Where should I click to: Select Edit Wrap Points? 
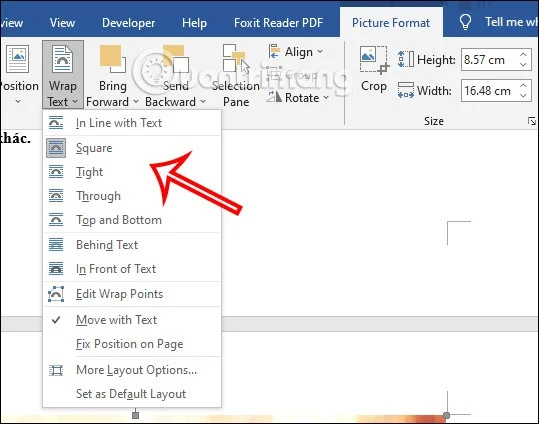(132, 294)
